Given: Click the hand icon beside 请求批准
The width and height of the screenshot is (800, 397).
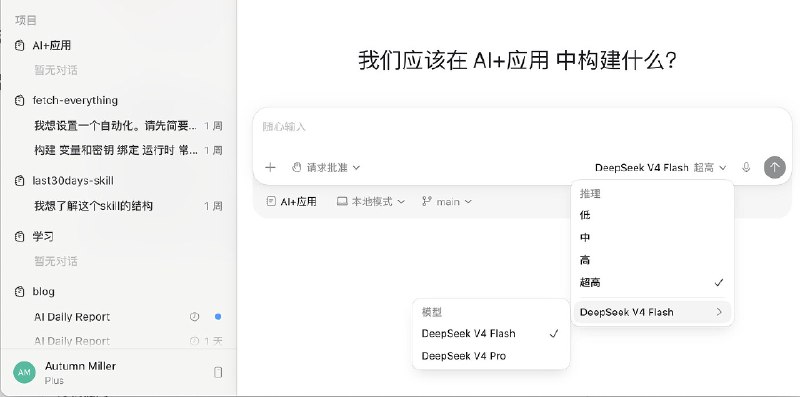Looking at the screenshot, I should [x=296, y=167].
